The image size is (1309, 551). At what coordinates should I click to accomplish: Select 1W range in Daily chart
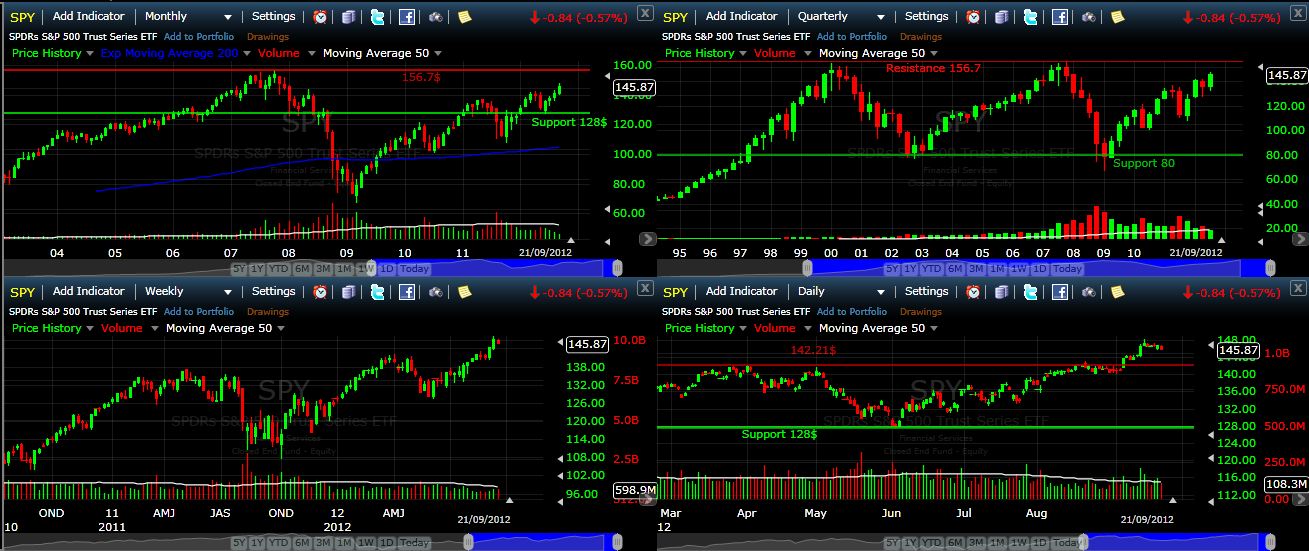pos(1018,544)
